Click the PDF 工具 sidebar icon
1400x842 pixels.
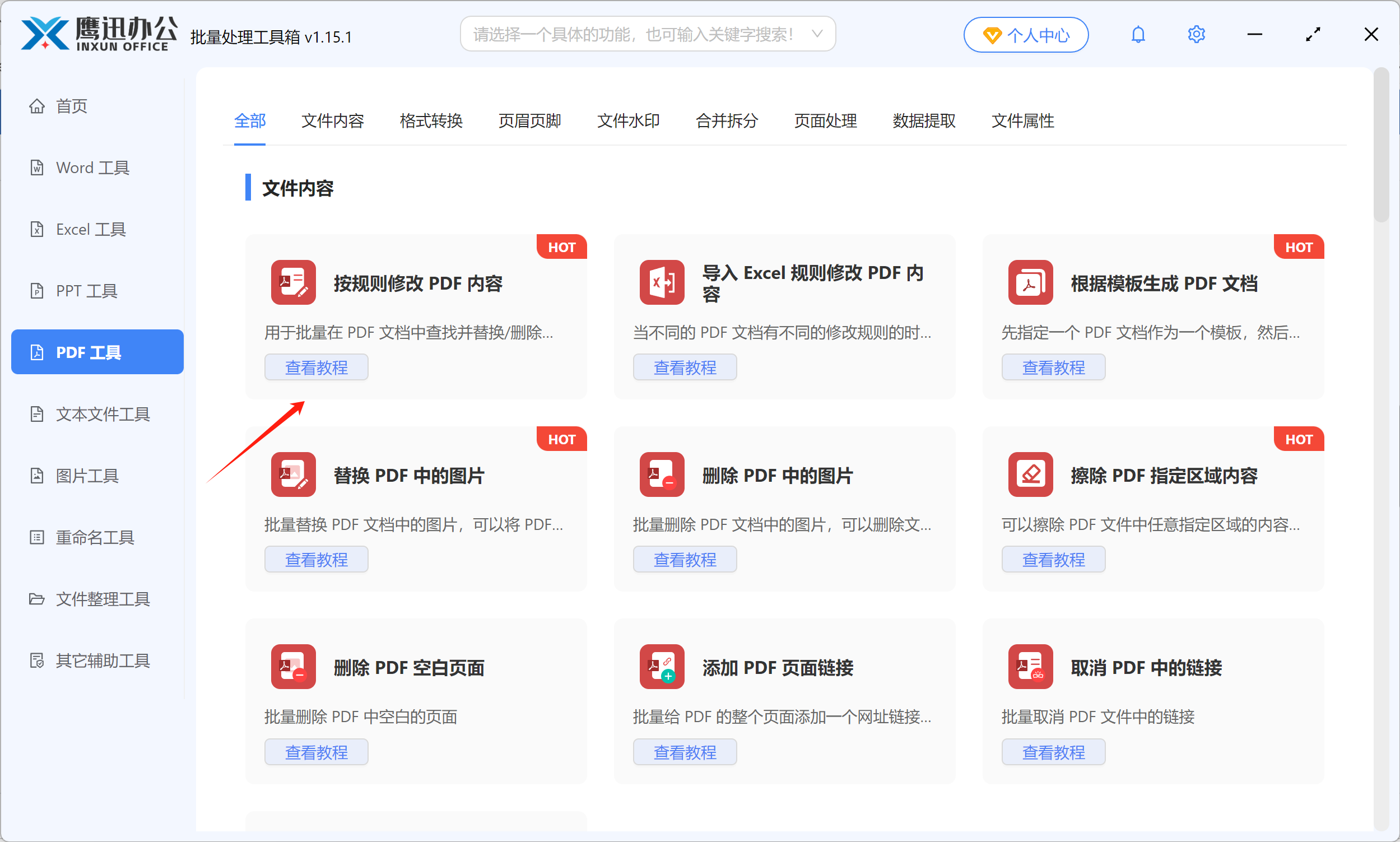pyautogui.click(x=37, y=352)
